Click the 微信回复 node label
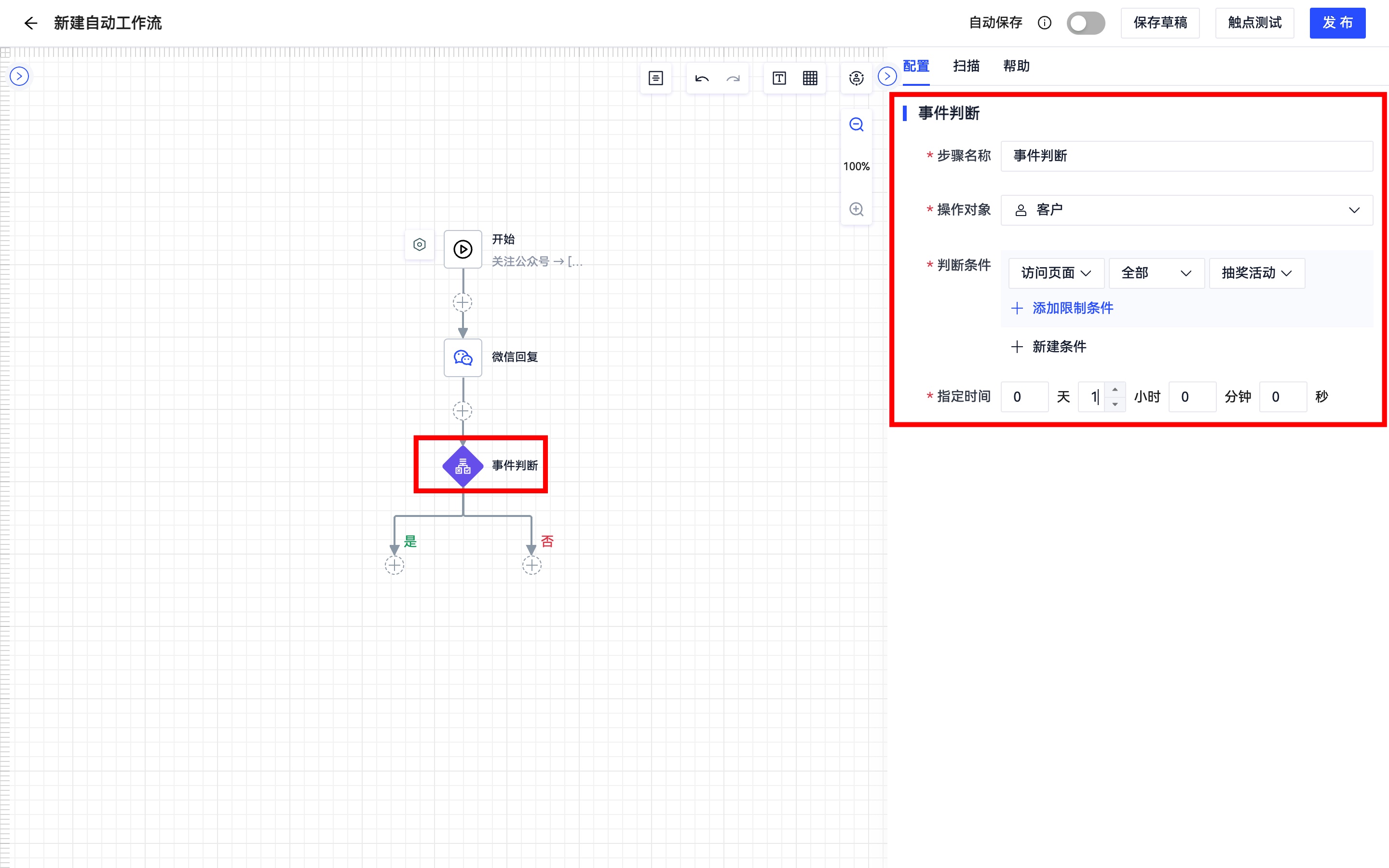The image size is (1389, 868). pyautogui.click(x=514, y=357)
